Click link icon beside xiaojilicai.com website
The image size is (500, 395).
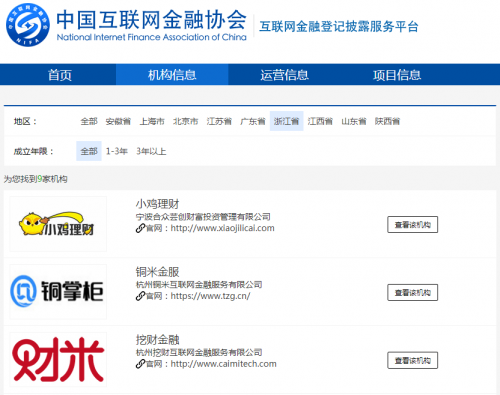pos(140,228)
